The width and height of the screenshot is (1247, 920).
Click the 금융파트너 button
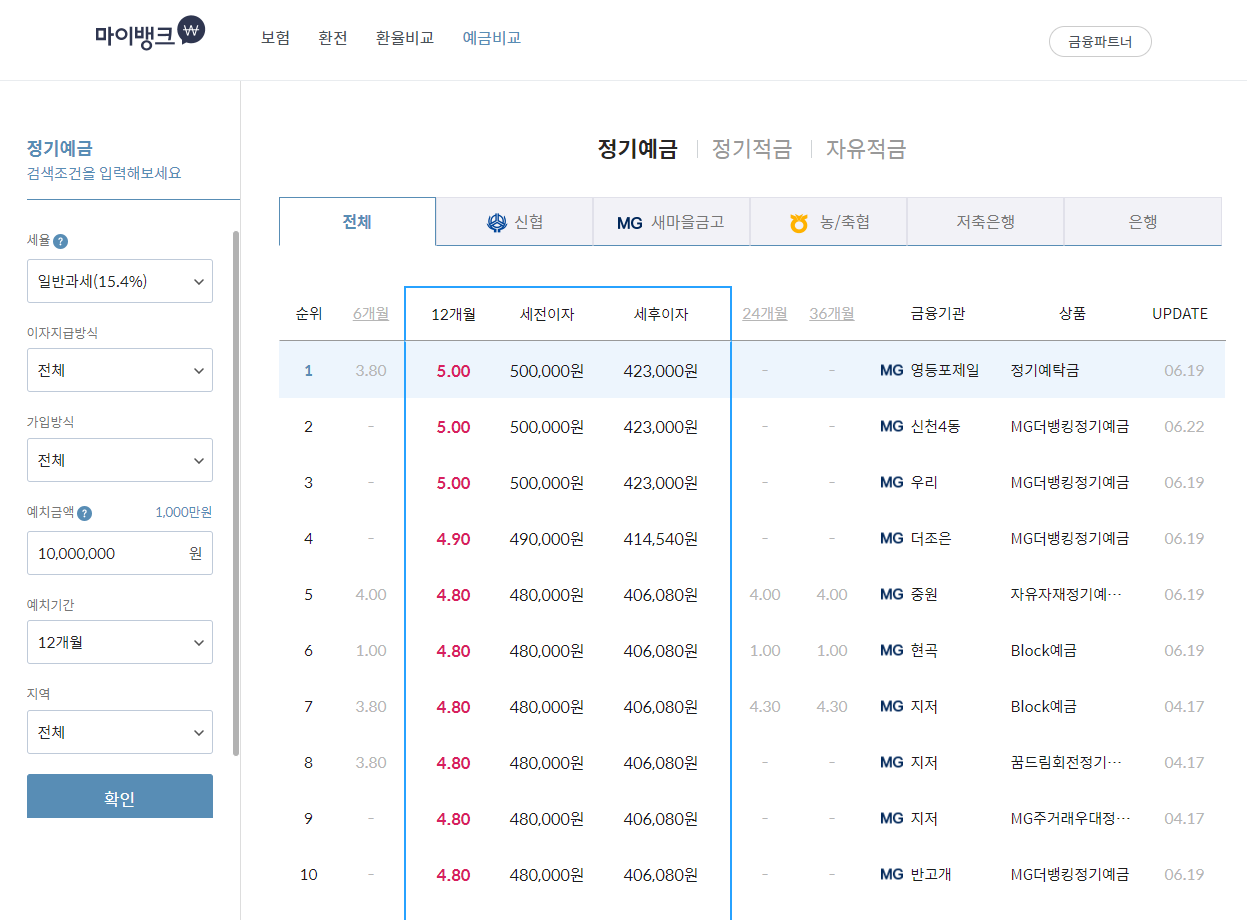pos(1100,41)
